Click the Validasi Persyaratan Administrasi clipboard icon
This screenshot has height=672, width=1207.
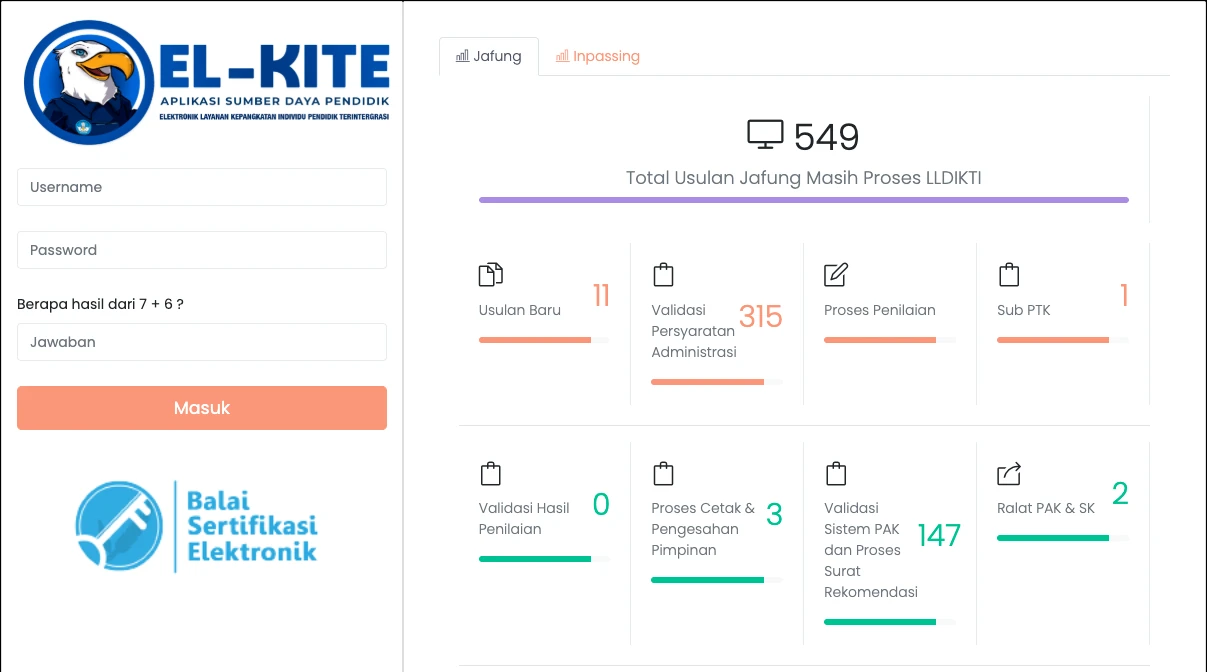[663, 275]
